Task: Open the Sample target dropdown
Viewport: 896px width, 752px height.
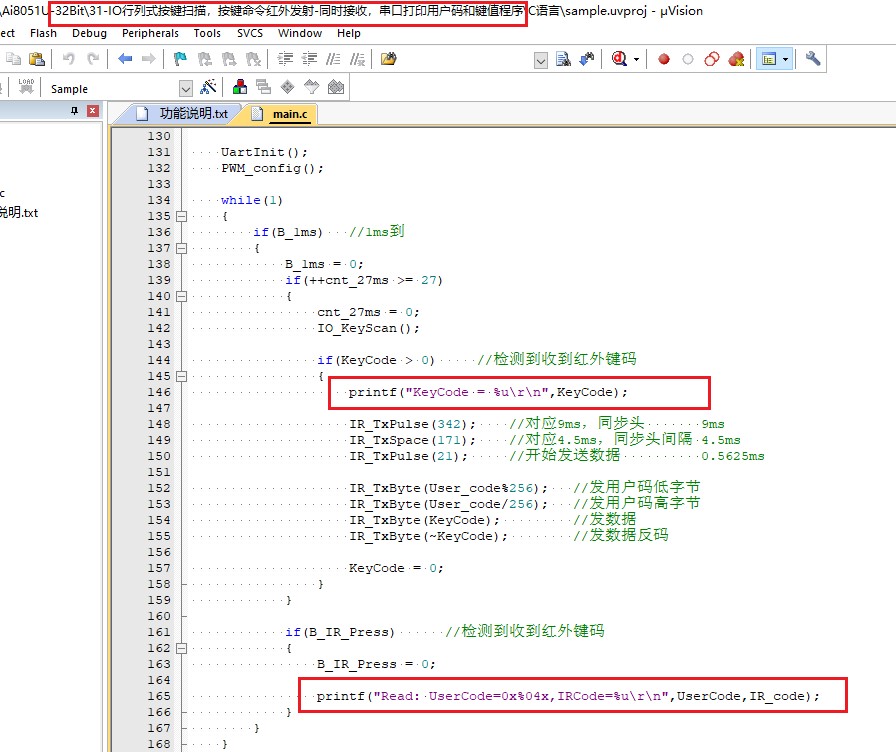Action: click(185, 88)
